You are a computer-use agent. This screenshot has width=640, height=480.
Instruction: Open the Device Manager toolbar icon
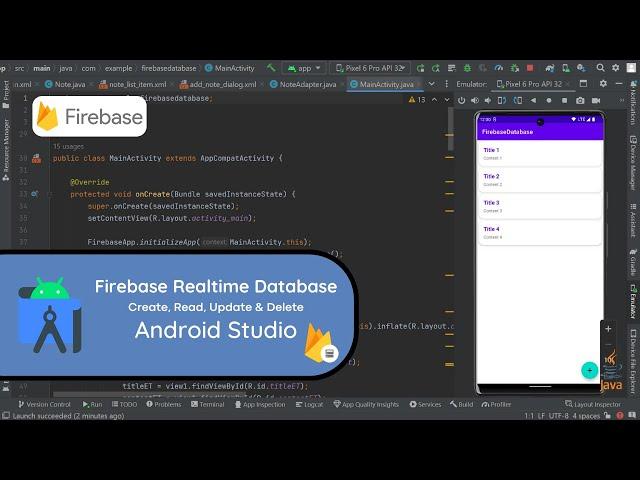[x=566, y=68]
